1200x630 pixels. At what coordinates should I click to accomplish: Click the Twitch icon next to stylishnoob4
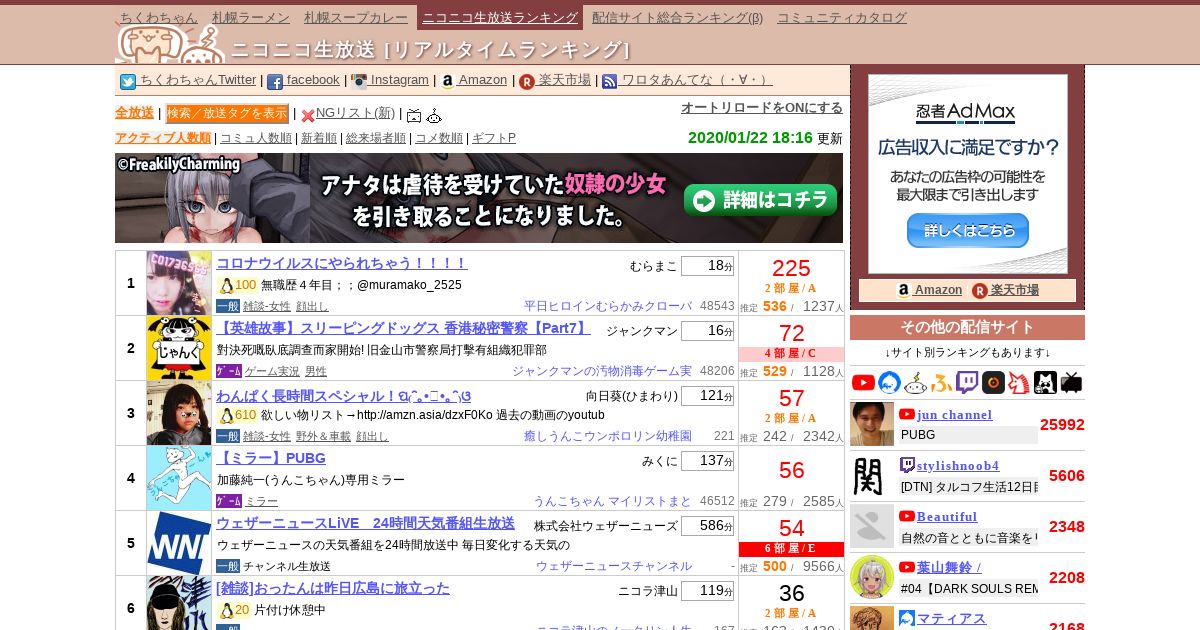click(907, 465)
